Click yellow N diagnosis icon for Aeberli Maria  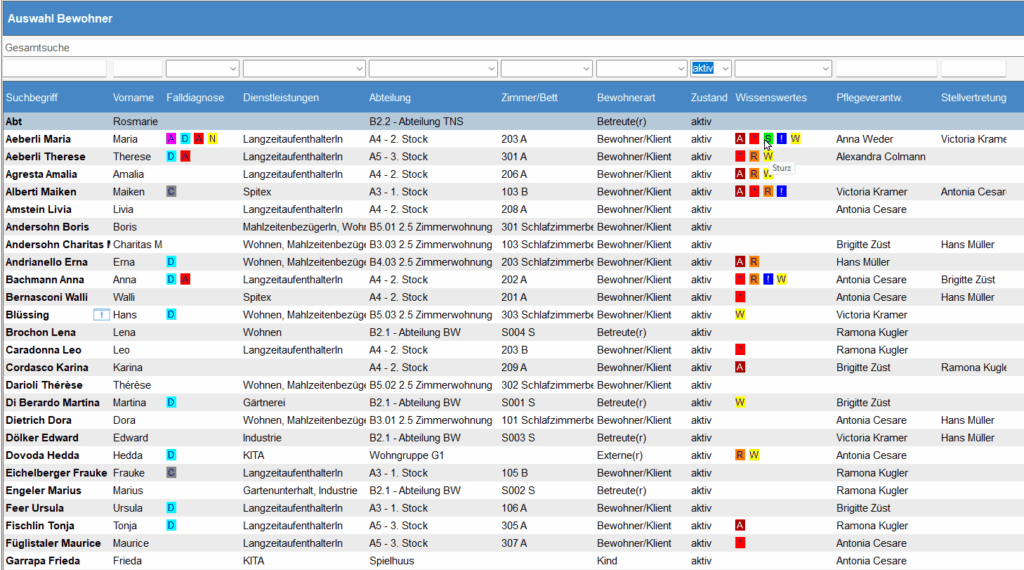click(212, 139)
